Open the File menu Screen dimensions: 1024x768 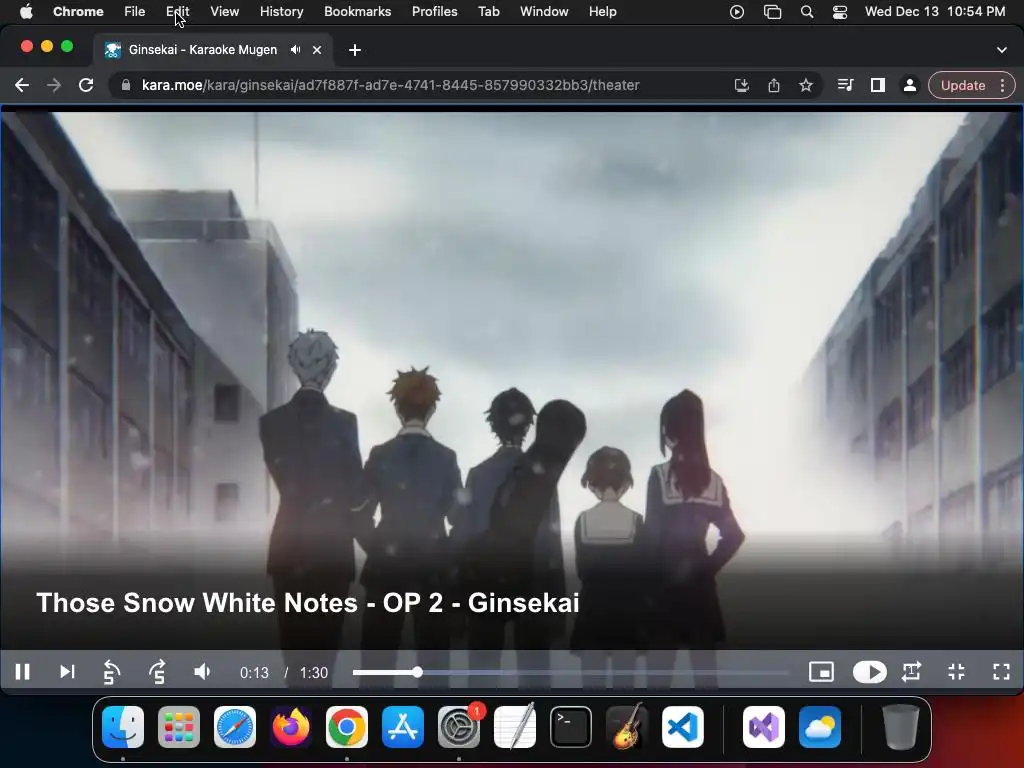(135, 11)
